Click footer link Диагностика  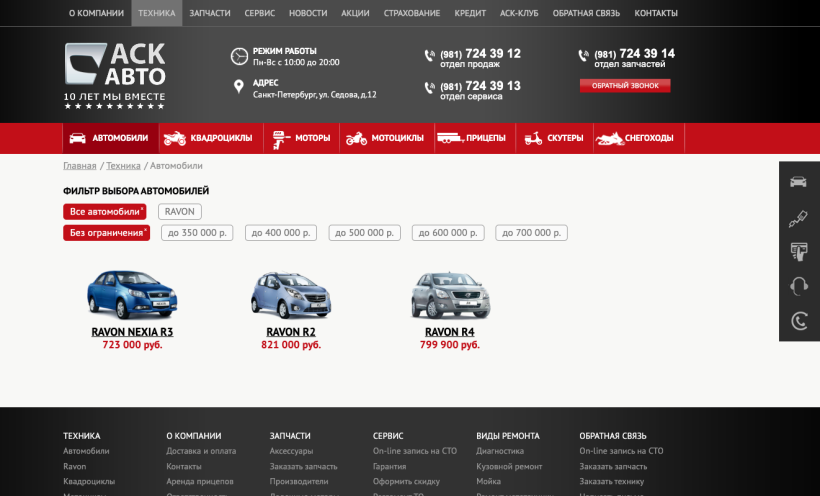click(x=500, y=451)
